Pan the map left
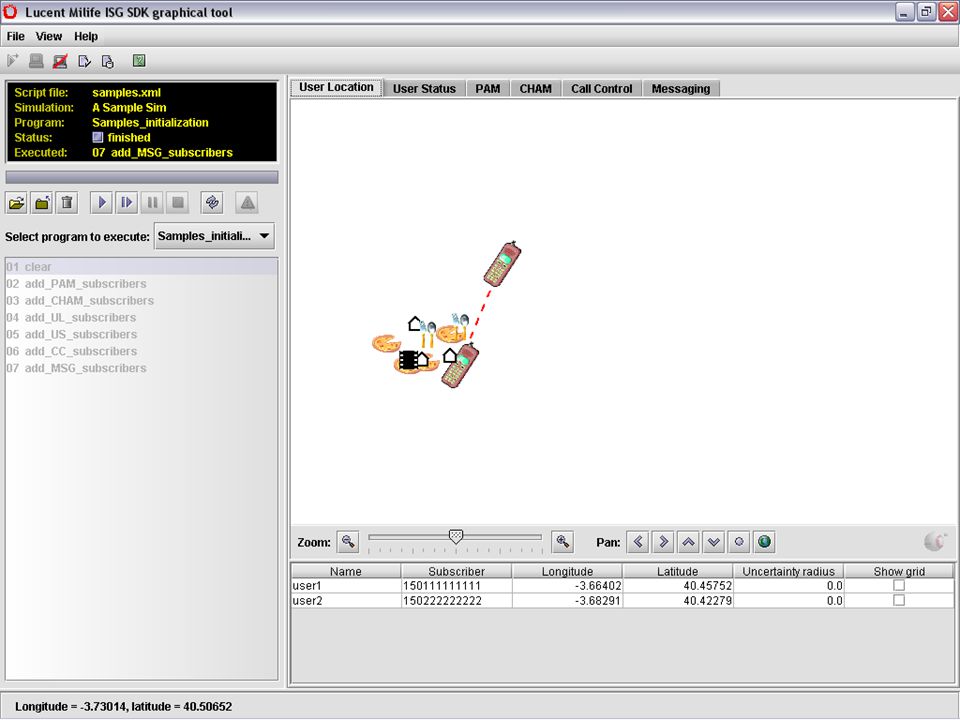 638,542
